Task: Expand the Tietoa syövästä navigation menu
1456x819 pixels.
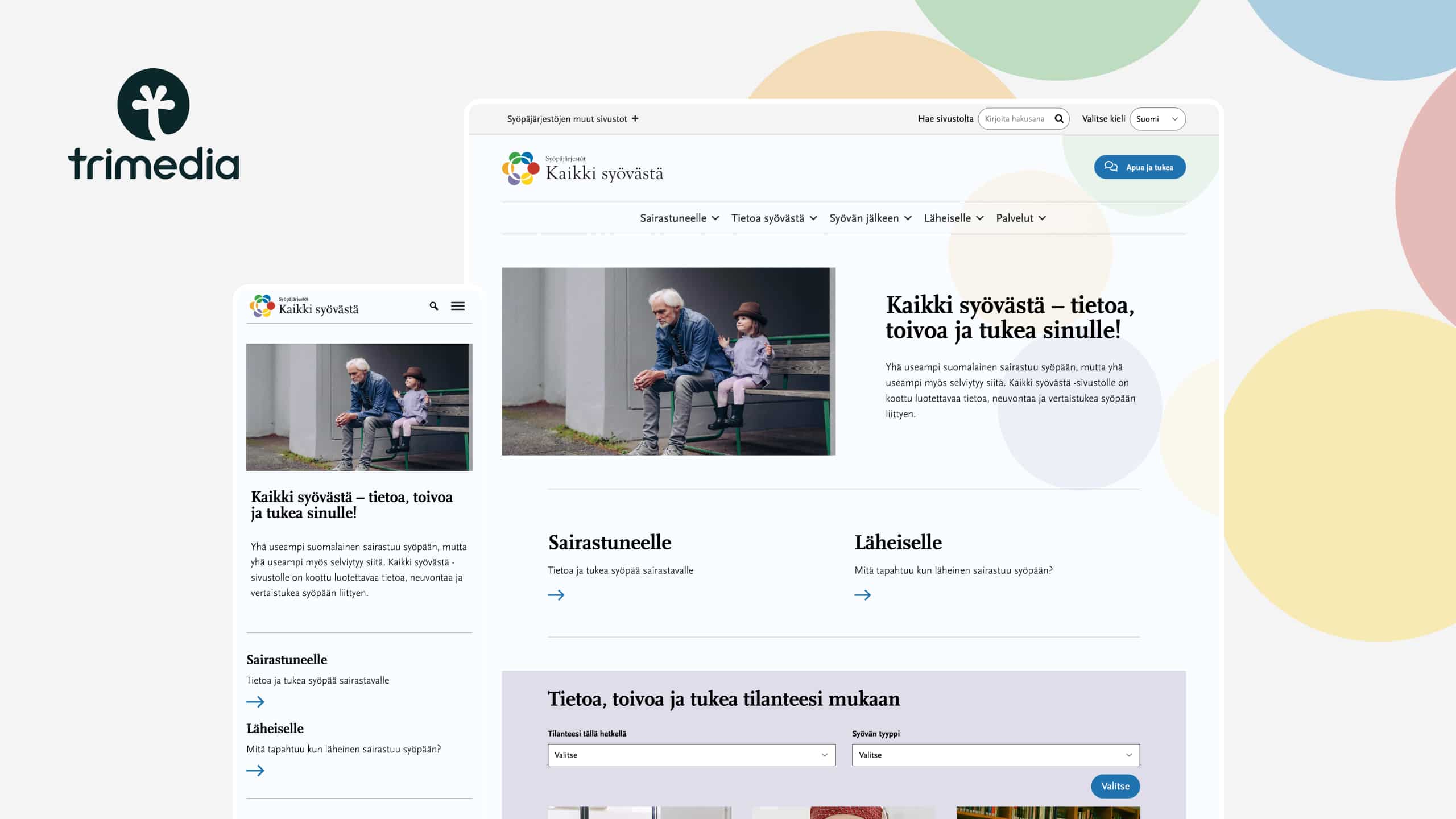Action: [x=775, y=218]
